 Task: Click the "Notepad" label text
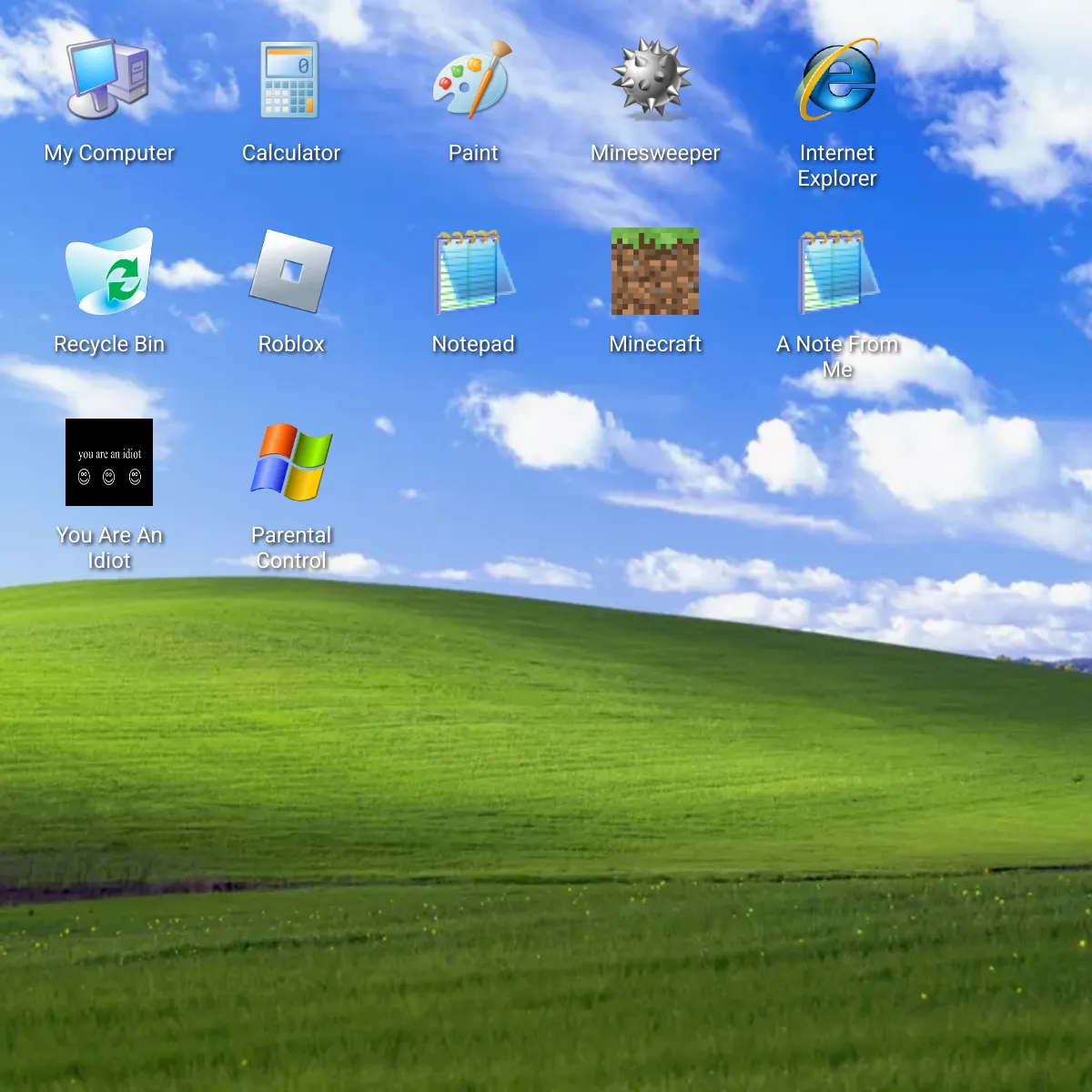coord(473,344)
